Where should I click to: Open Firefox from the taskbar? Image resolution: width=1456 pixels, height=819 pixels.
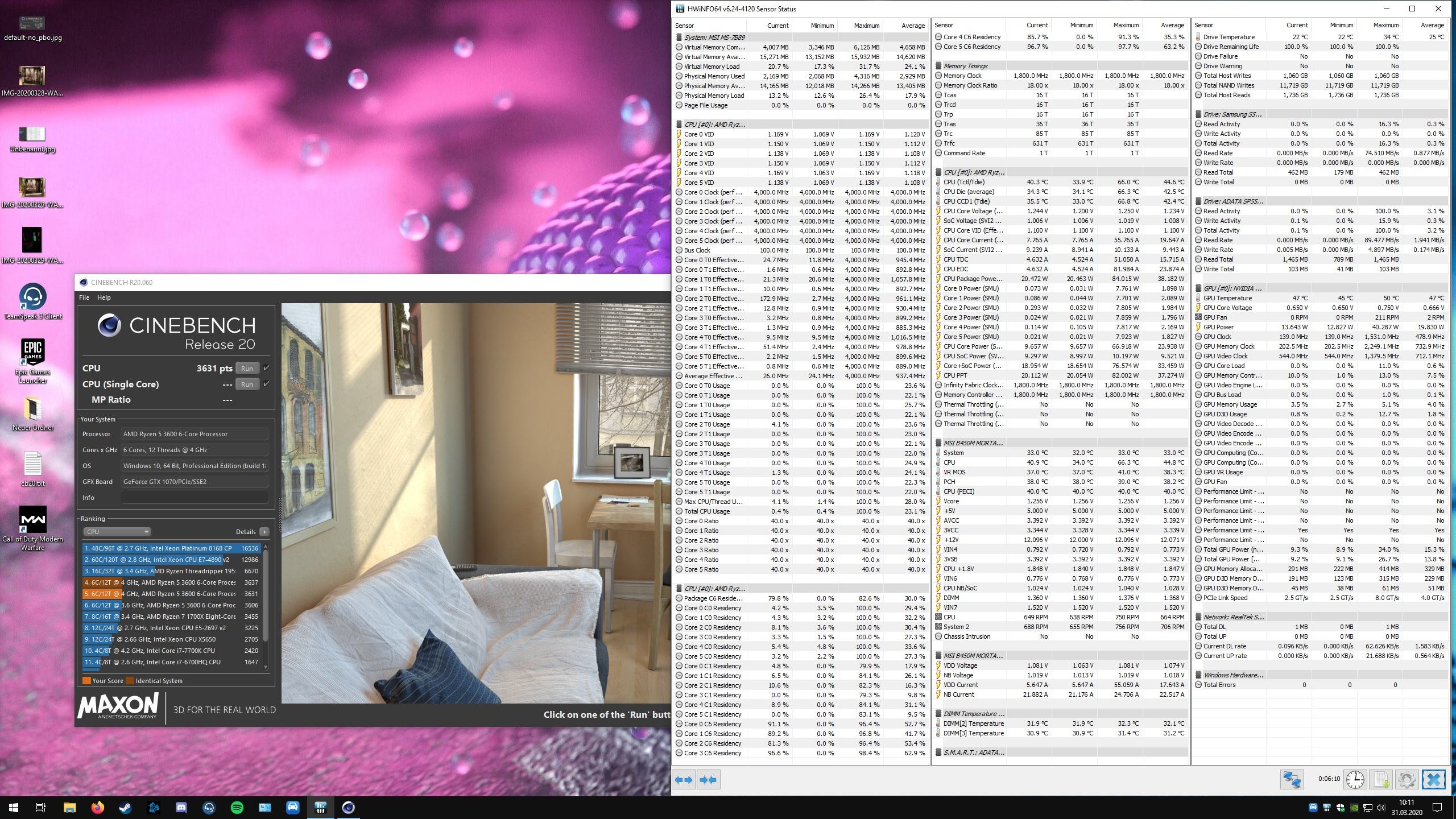tap(98, 807)
